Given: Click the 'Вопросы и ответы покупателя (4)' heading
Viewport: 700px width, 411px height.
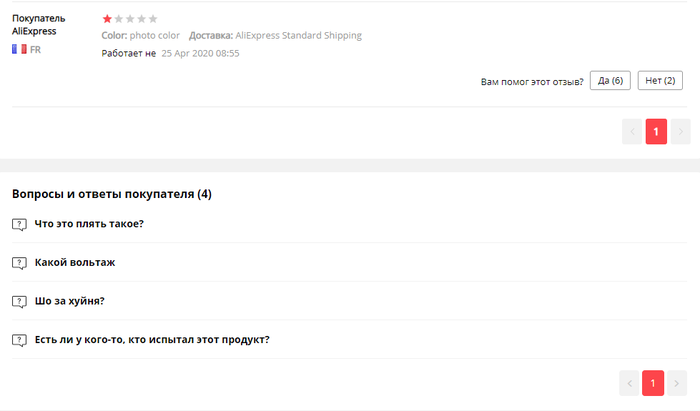Looking at the screenshot, I should tap(111, 194).
